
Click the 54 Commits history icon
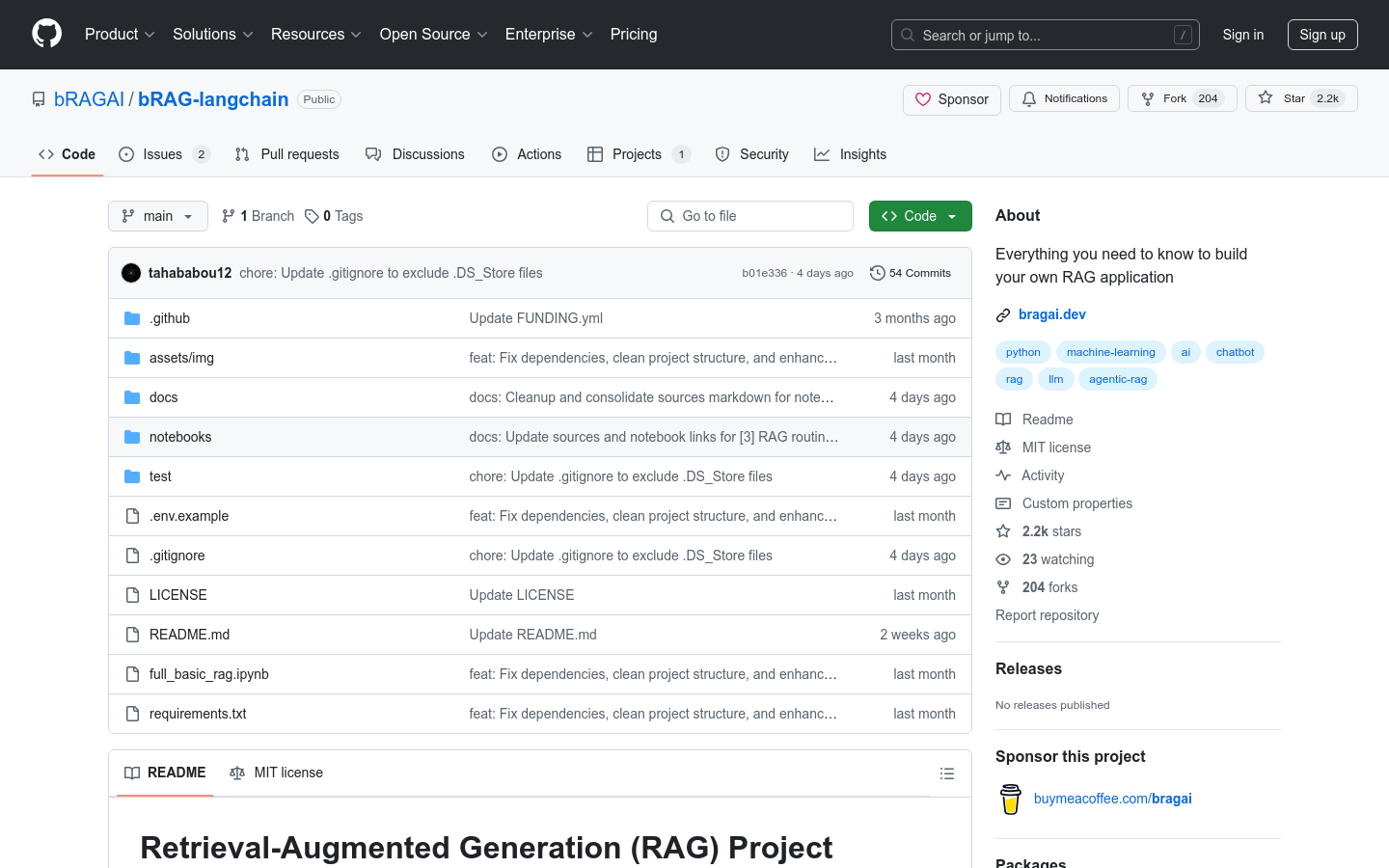click(x=877, y=273)
